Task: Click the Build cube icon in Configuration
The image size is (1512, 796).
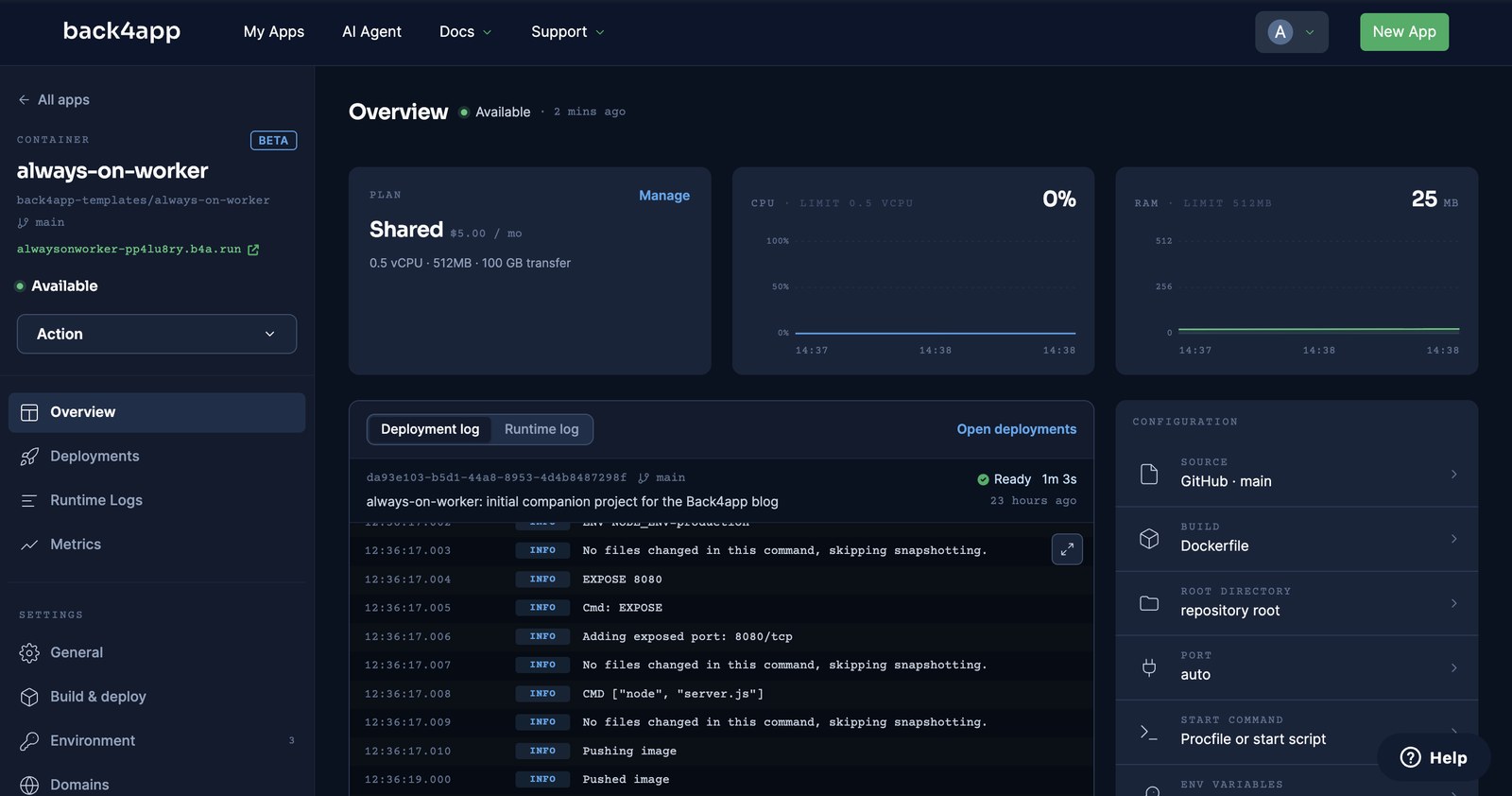Action: (x=1149, y=538)
